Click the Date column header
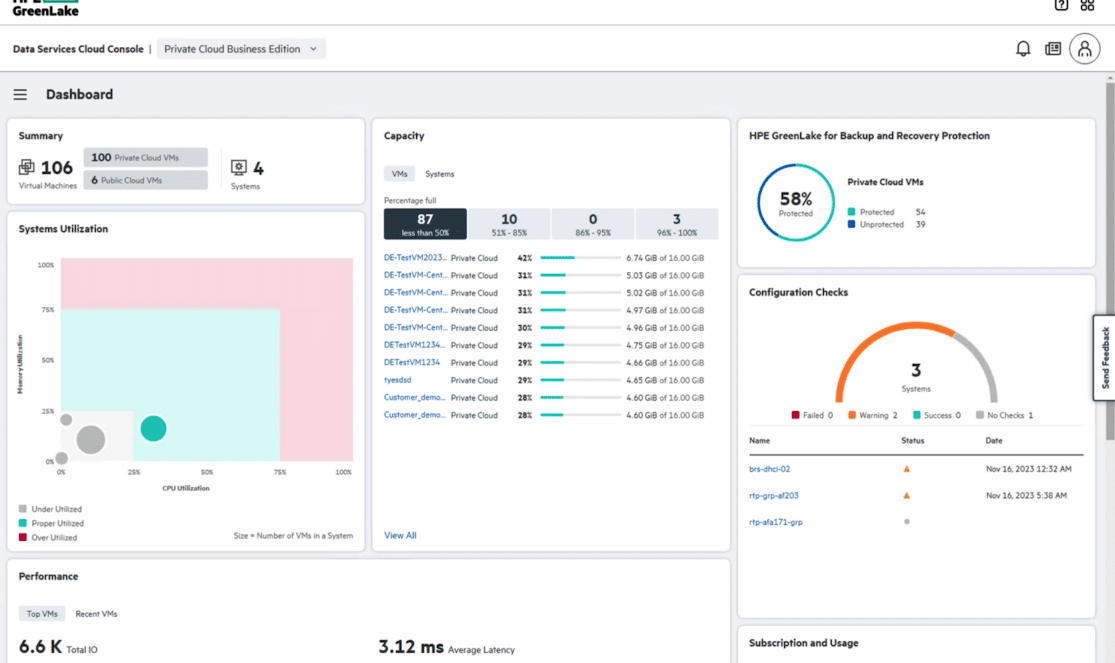 pos(993,440)
